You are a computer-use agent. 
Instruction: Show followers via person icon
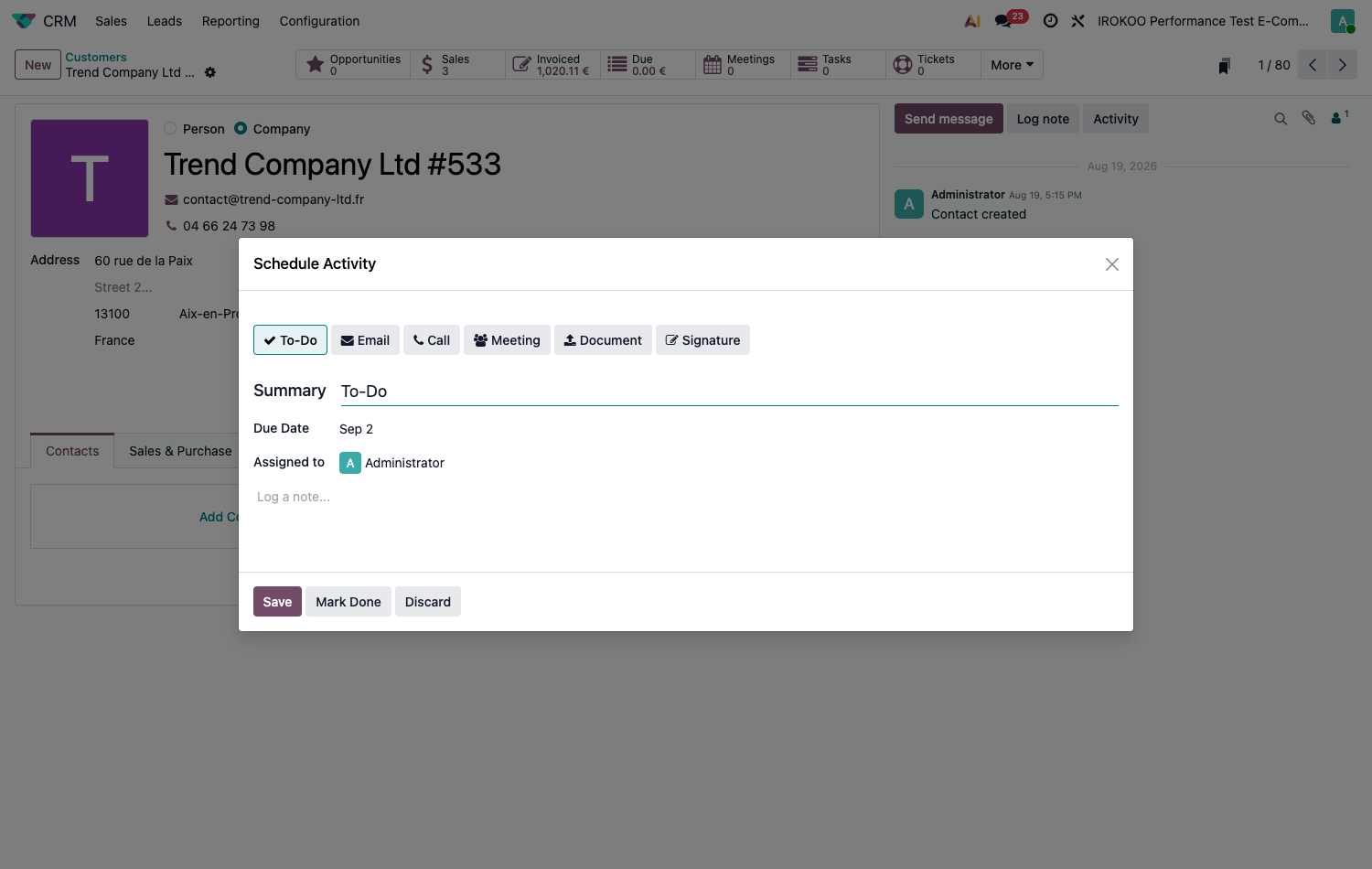(1339, 117)
